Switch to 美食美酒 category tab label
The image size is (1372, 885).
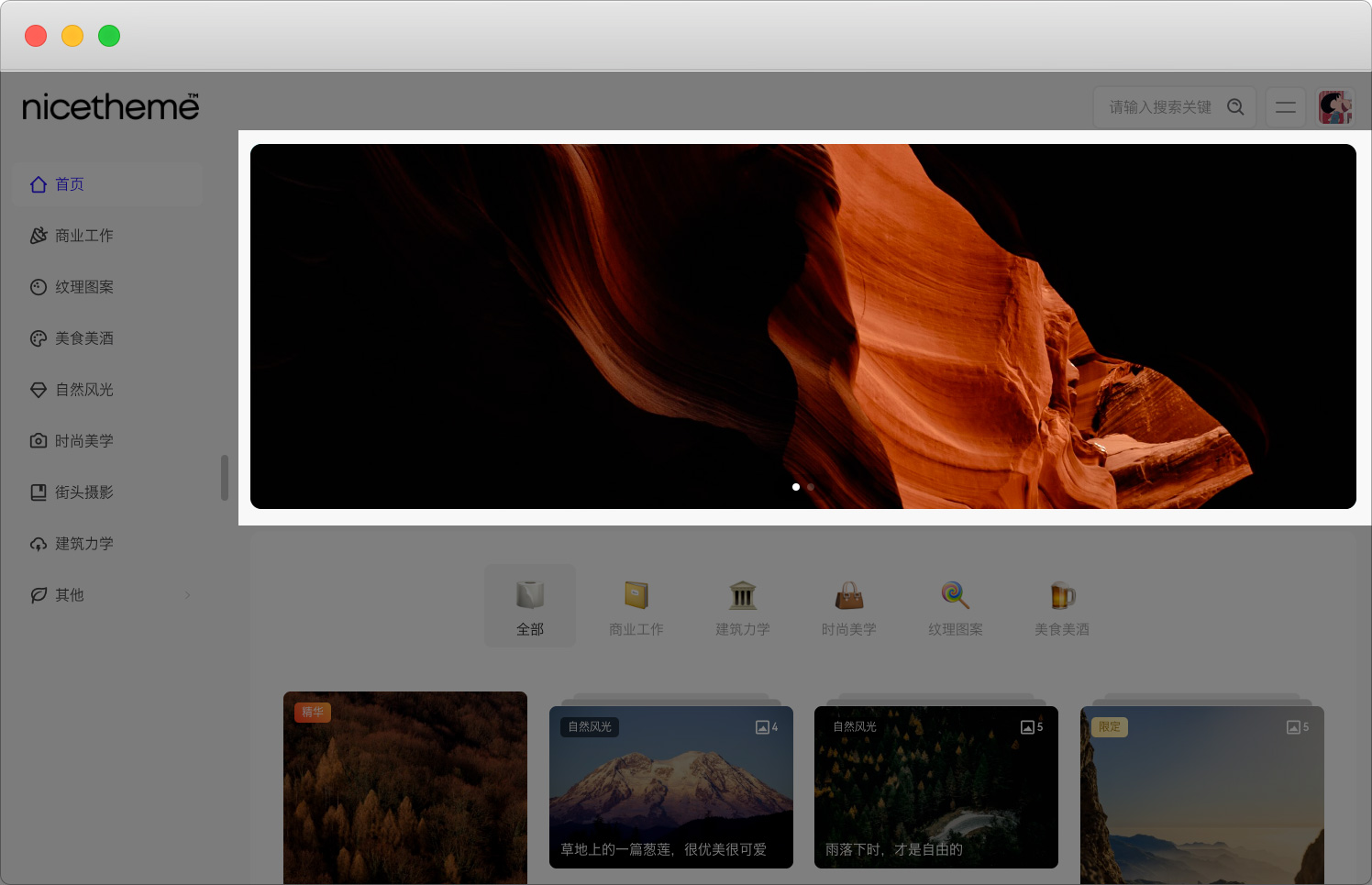[1062, 629]
